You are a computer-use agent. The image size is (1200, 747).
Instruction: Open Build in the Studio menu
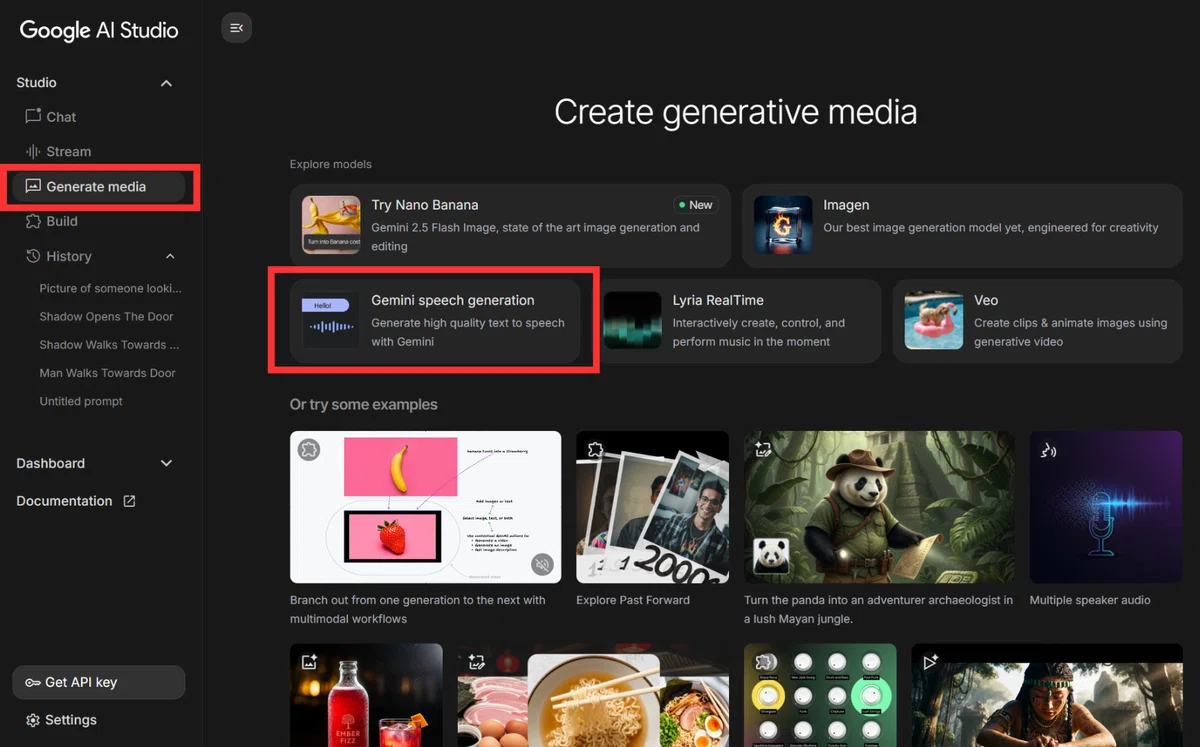pyautogui.click(x=98, y=222)
